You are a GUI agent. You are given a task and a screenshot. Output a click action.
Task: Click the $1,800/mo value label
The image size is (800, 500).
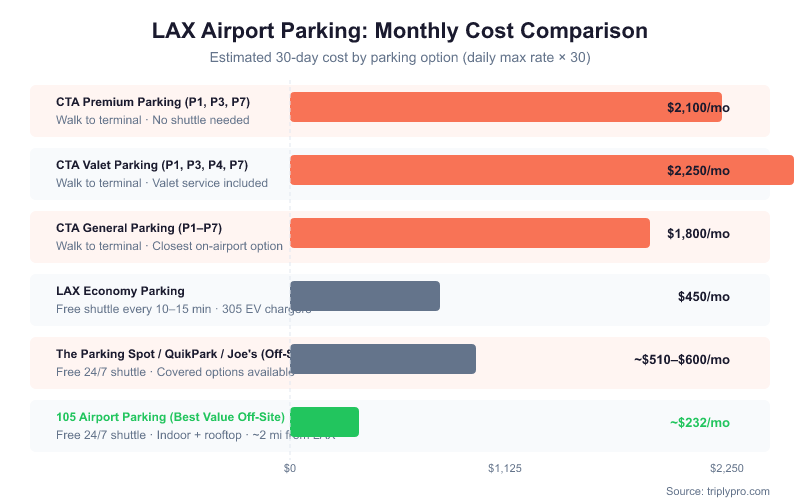tap(698, 234)
